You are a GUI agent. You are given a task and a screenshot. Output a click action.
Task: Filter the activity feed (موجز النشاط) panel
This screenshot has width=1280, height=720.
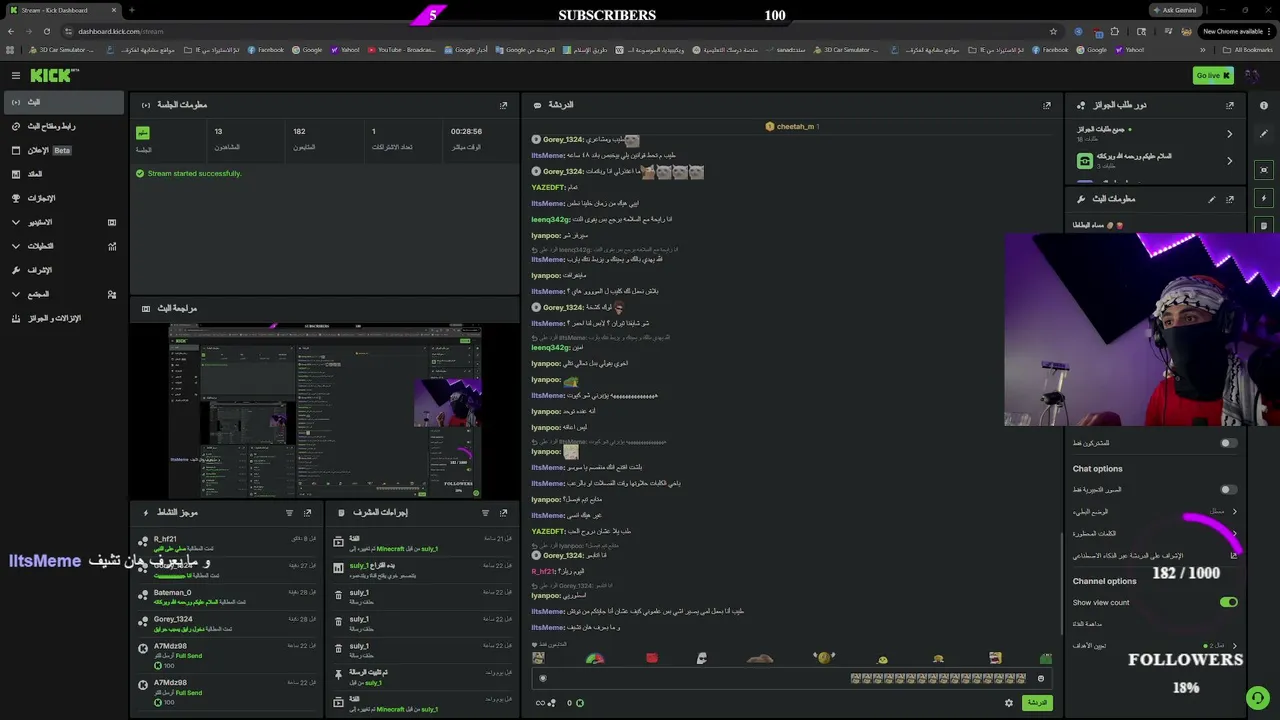(289, 513)
